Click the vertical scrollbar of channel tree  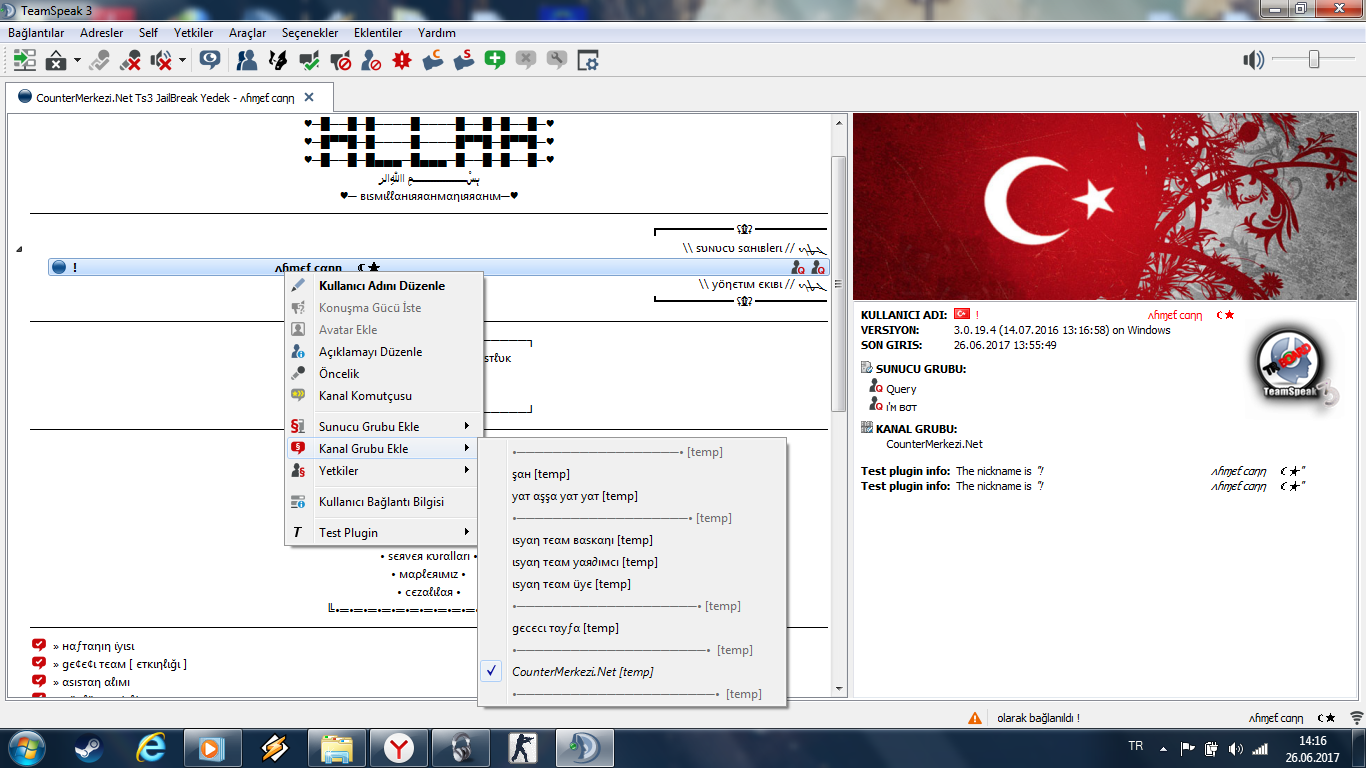[839, 282]
